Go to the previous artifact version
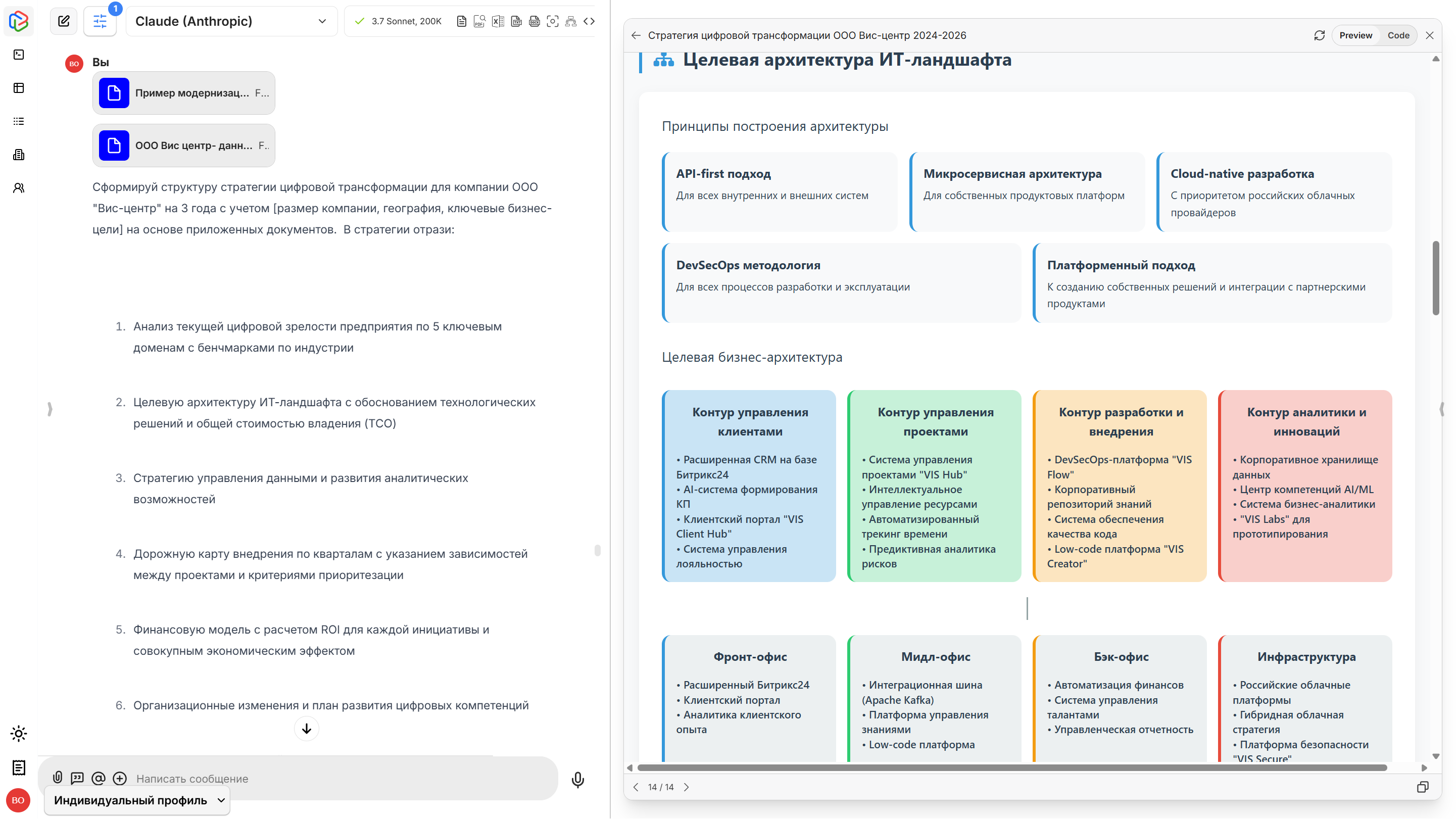 coord(636,787)
